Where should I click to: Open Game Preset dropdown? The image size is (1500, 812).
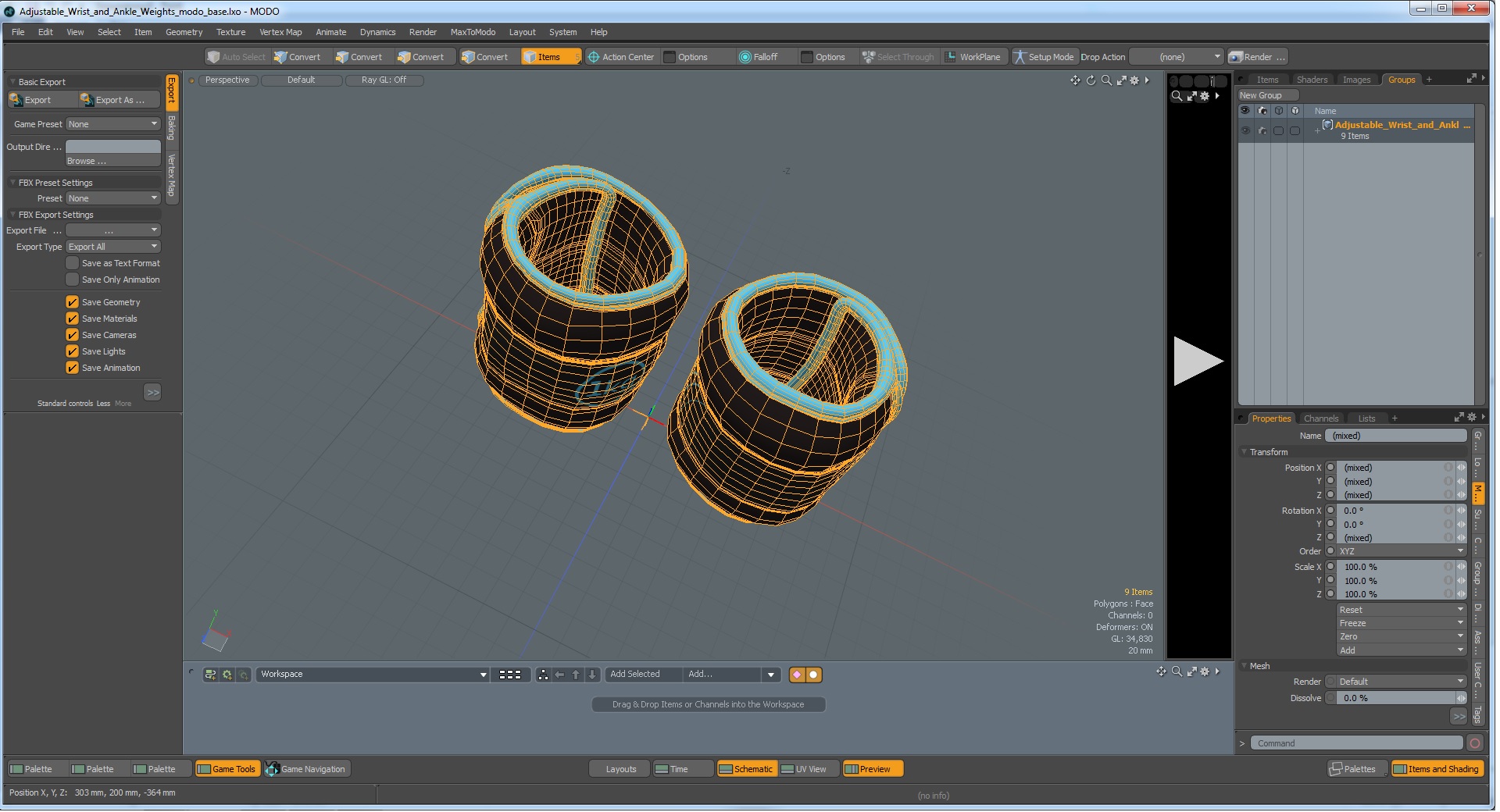point(113,124)
